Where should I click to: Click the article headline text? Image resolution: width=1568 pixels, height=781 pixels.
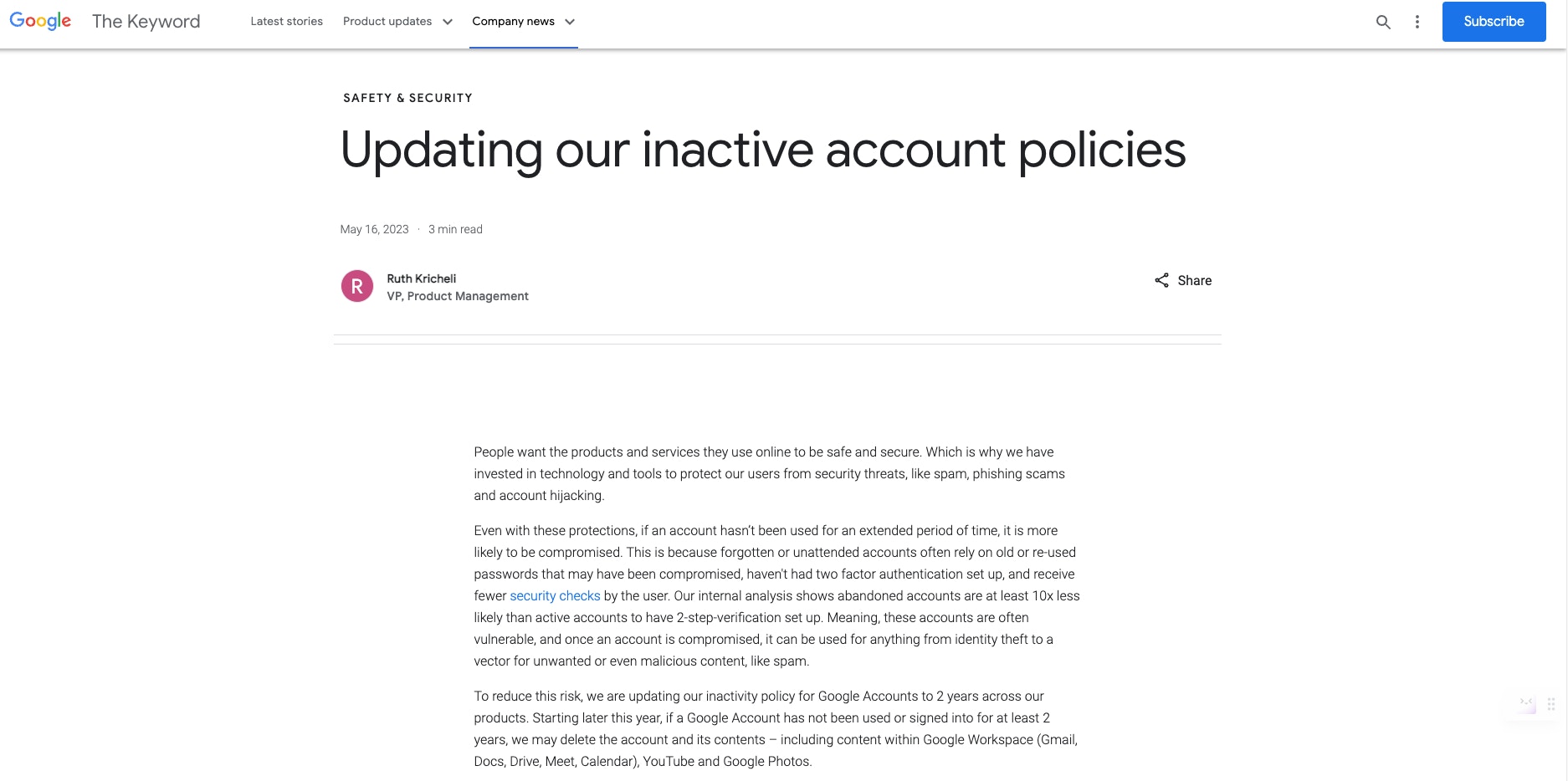762,151
